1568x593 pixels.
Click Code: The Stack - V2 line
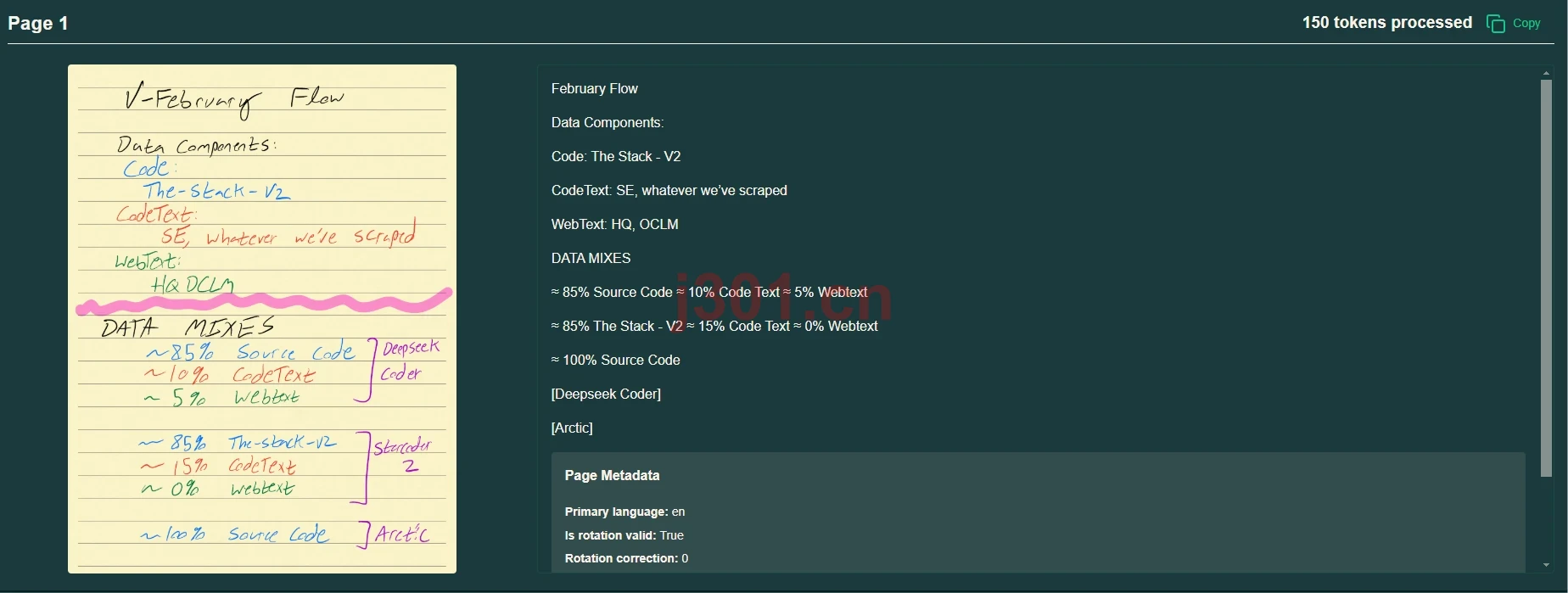[616, 157]
